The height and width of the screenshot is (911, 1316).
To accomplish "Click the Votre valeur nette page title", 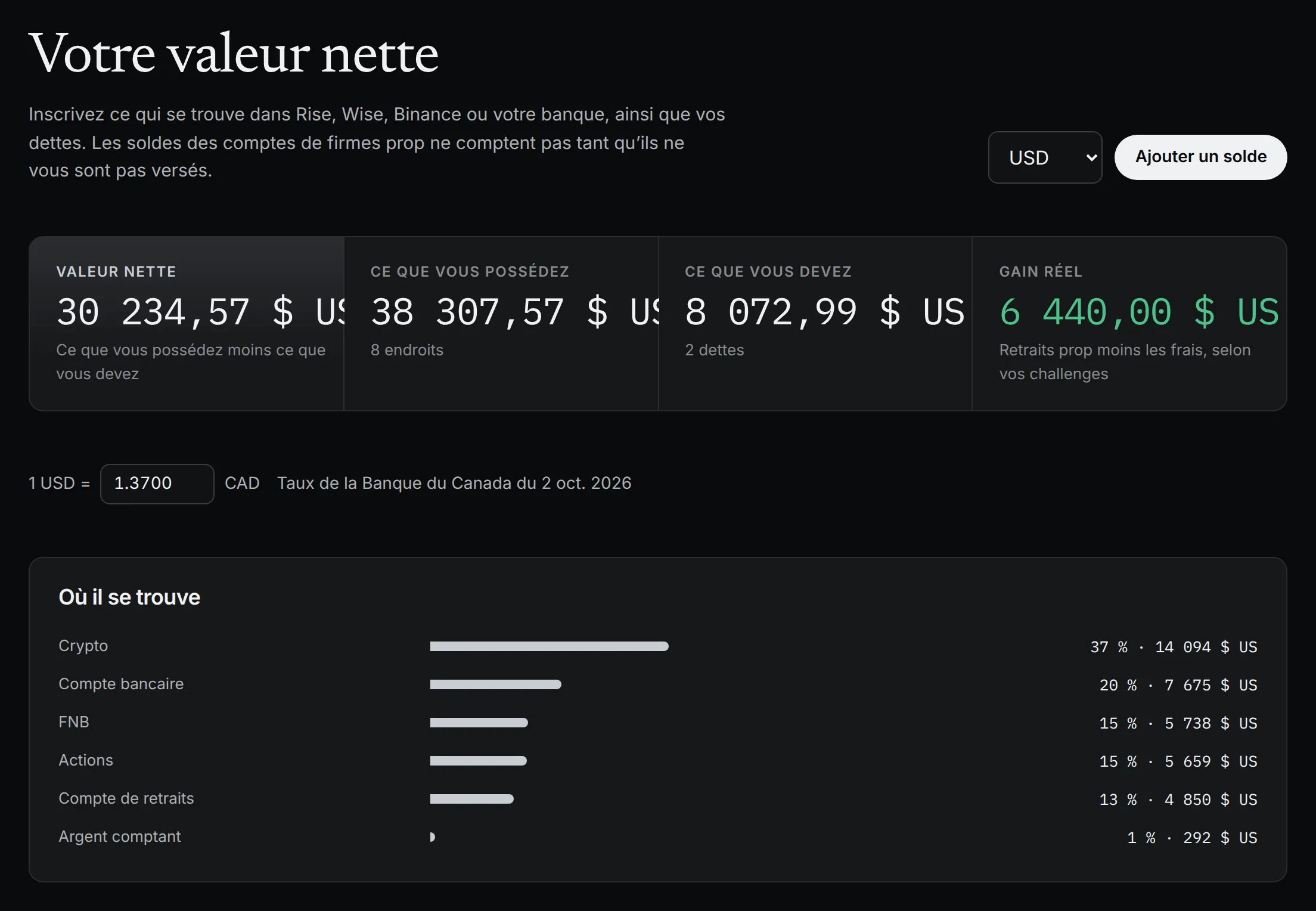I will pos(234,54).
